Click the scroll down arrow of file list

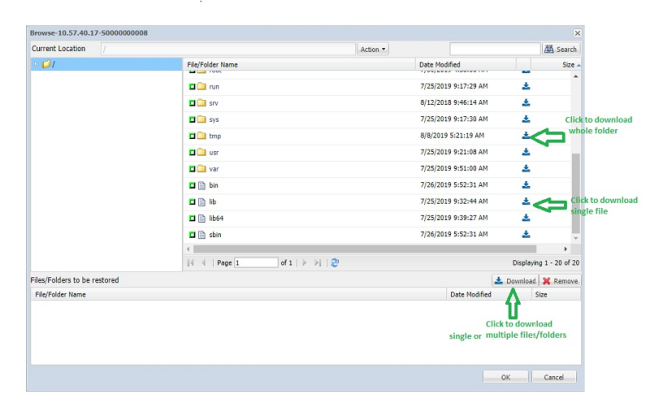tap(575, 238)
